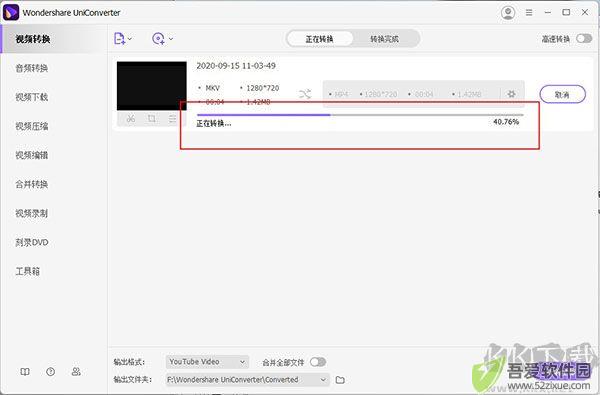Expand the load DVD dropdown arrow
The width and height of the screenshot is (600, 395).
[x=171, y=39]
